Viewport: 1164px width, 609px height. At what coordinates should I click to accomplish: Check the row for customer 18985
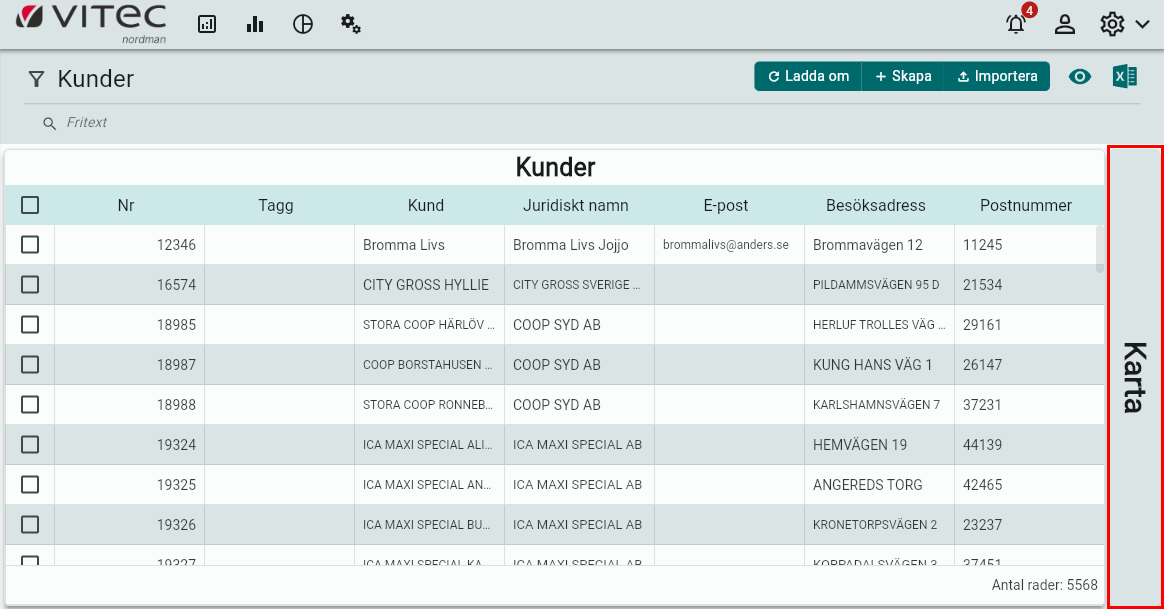click(x=30, y=325)
